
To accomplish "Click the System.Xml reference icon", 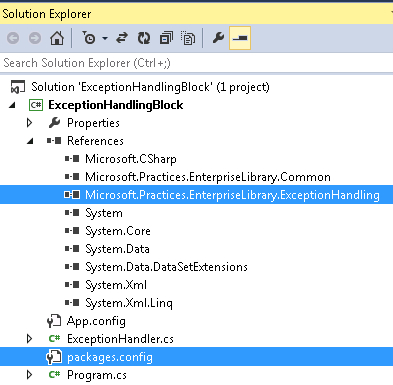I will 72,285.
